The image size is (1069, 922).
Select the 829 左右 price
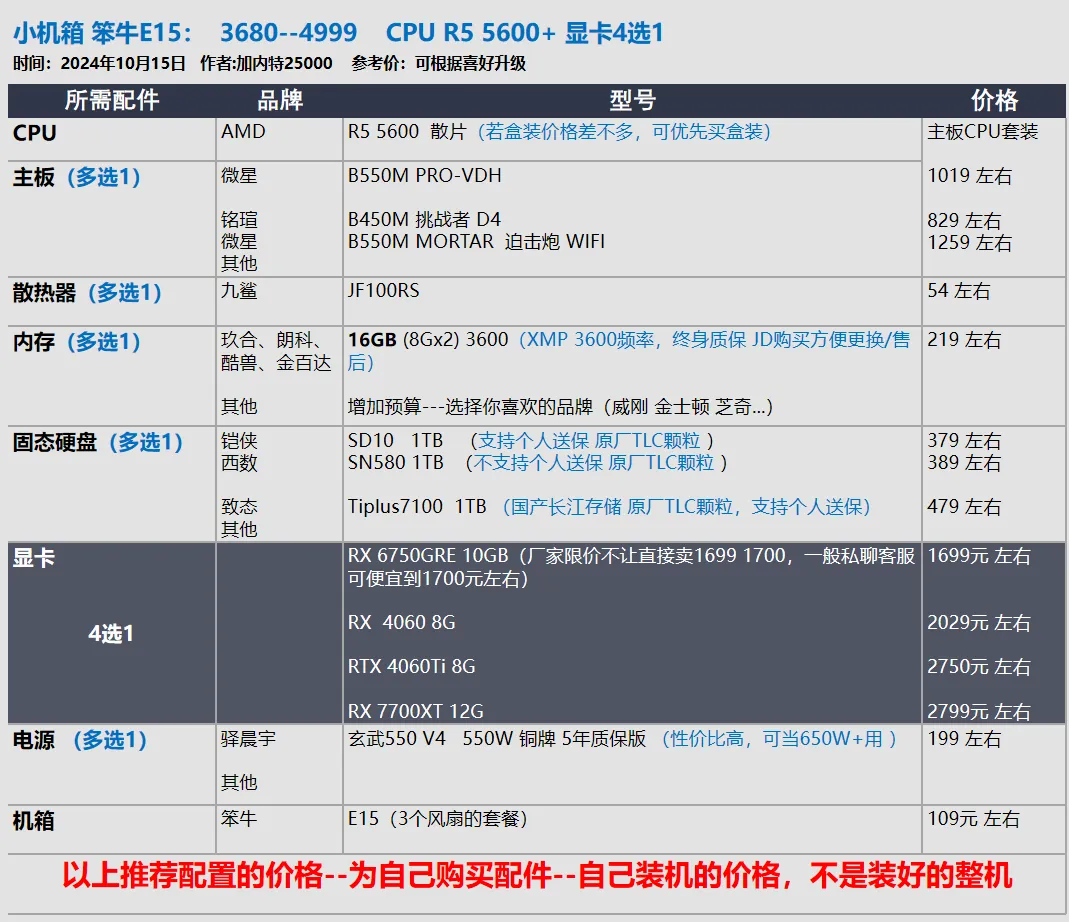[964, 220]
